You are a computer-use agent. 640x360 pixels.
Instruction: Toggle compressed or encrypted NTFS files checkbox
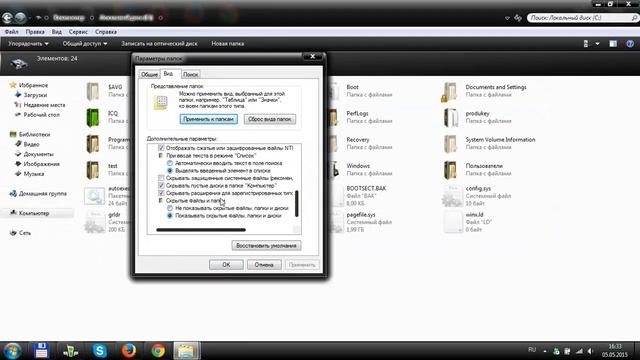(x=161, y=148)
